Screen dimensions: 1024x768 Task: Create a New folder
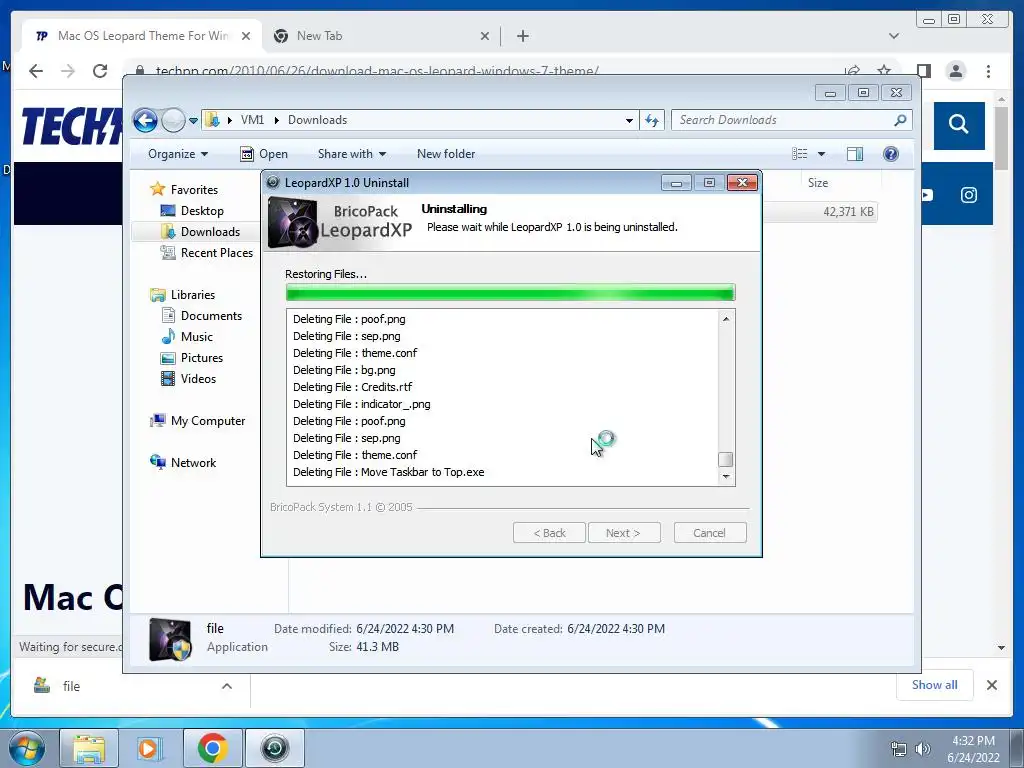[446, 154]
